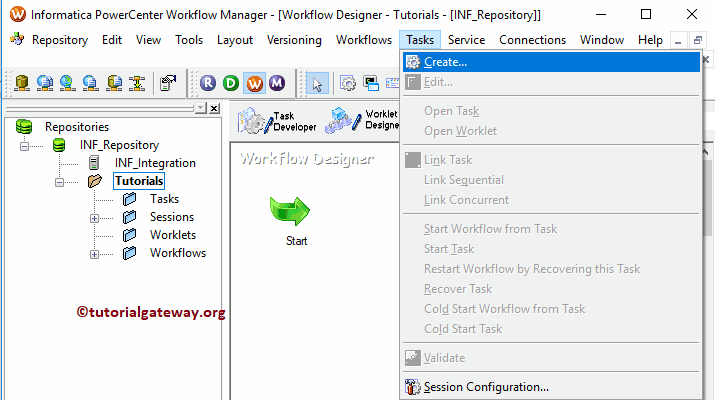The height and width of the screenshot is (400, 715).
Task: Click the Session Configuration menu icon
Action: pyautogui.click(x=412, y=387)
